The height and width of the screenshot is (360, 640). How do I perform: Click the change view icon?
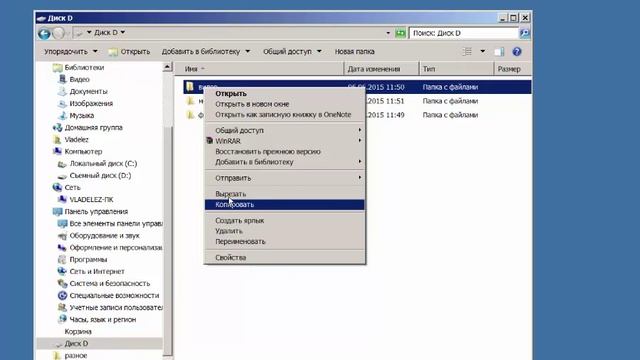pos(467,52)
